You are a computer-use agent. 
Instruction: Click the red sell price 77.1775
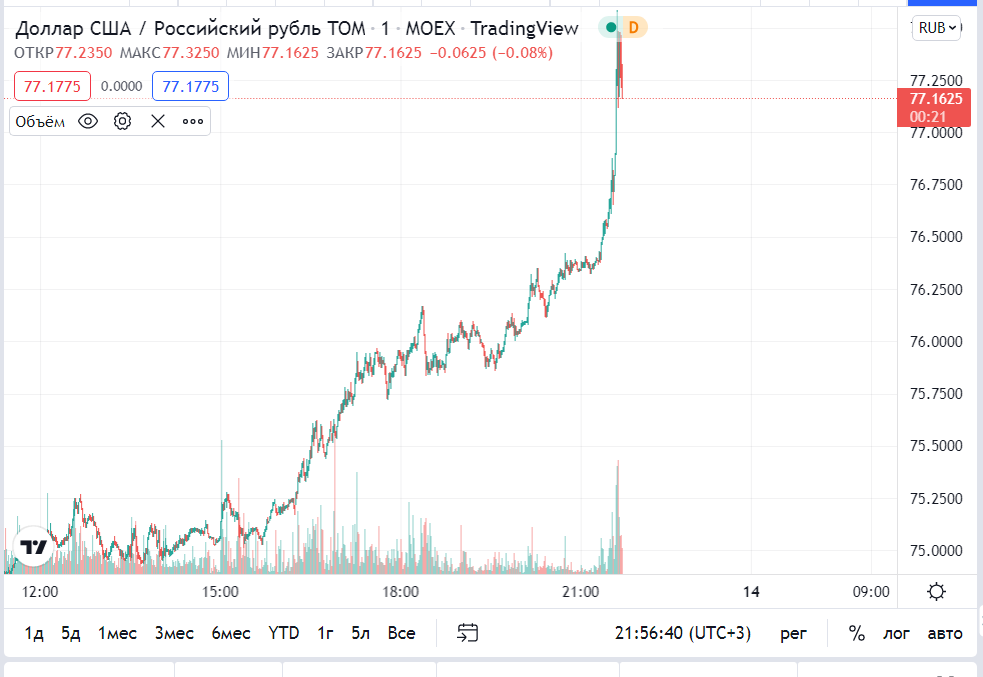(x=53, y=87)
